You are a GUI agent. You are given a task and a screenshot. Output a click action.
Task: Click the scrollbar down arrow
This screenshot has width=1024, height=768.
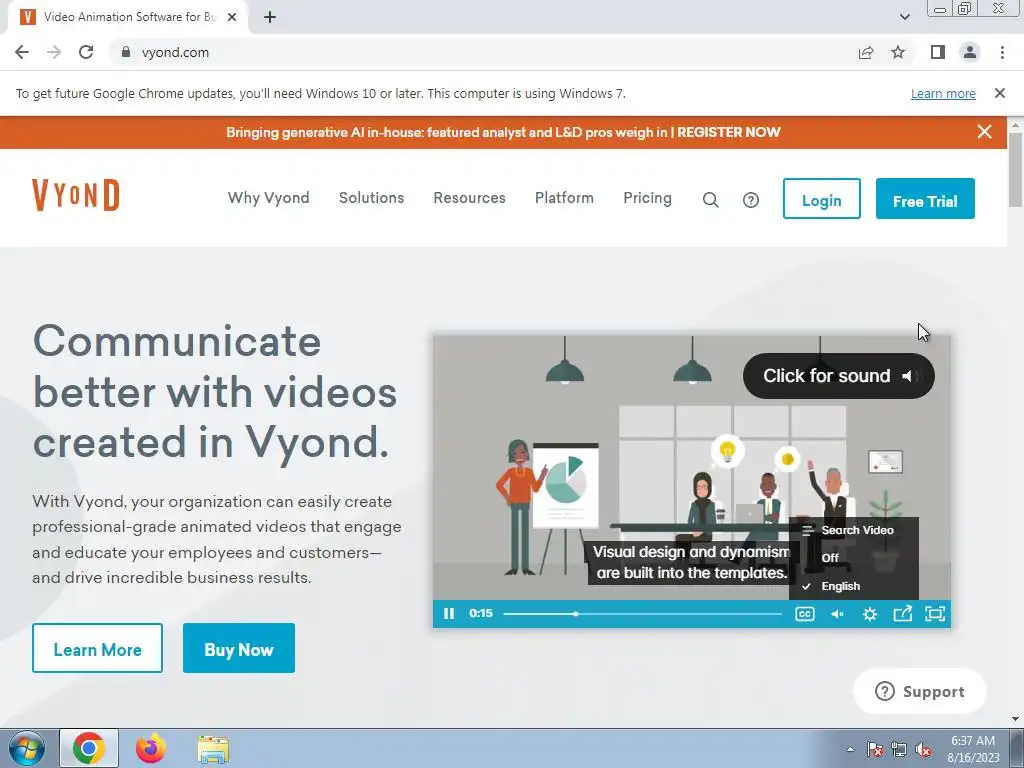pos(1016,719)
